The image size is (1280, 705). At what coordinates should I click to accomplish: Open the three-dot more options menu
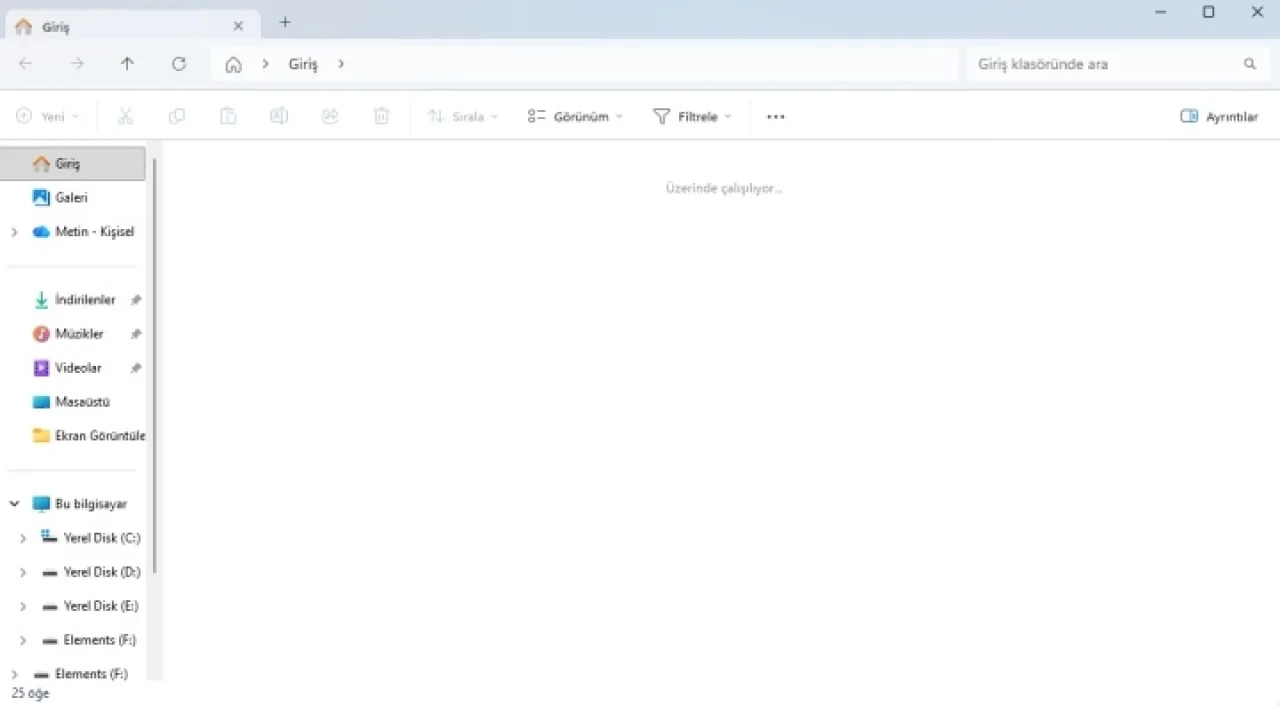point(775,117)
